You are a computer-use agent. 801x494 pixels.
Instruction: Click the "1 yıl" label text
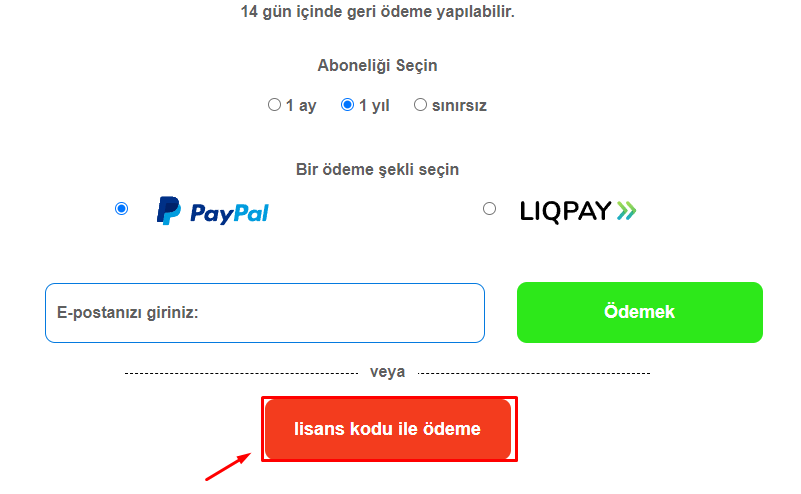pos(374,106)
